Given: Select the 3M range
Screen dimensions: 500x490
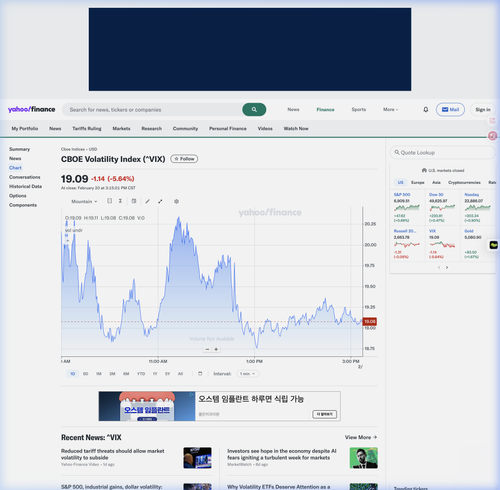Looking at the screenshot, I should (112, 374).
